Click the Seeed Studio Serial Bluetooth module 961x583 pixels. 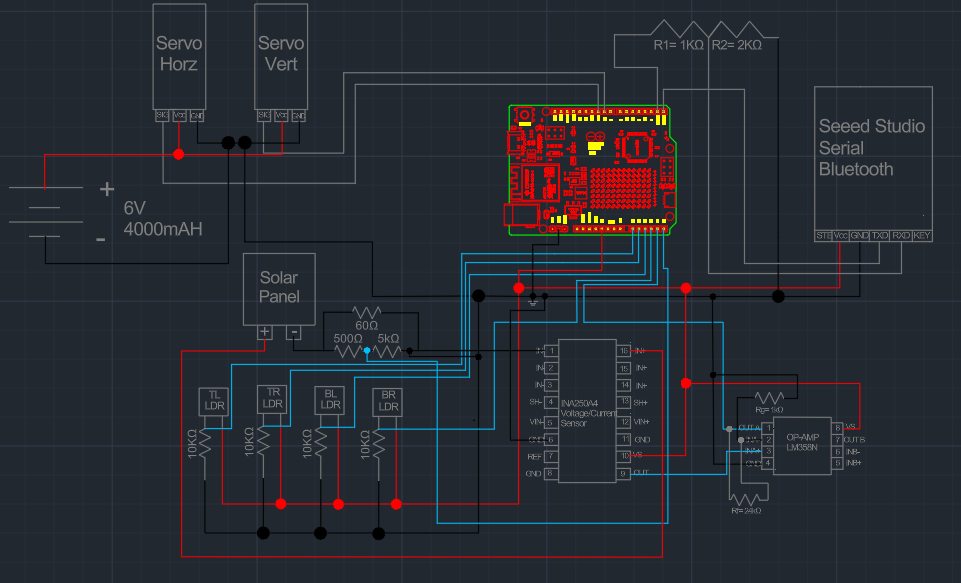pos(872,150)
